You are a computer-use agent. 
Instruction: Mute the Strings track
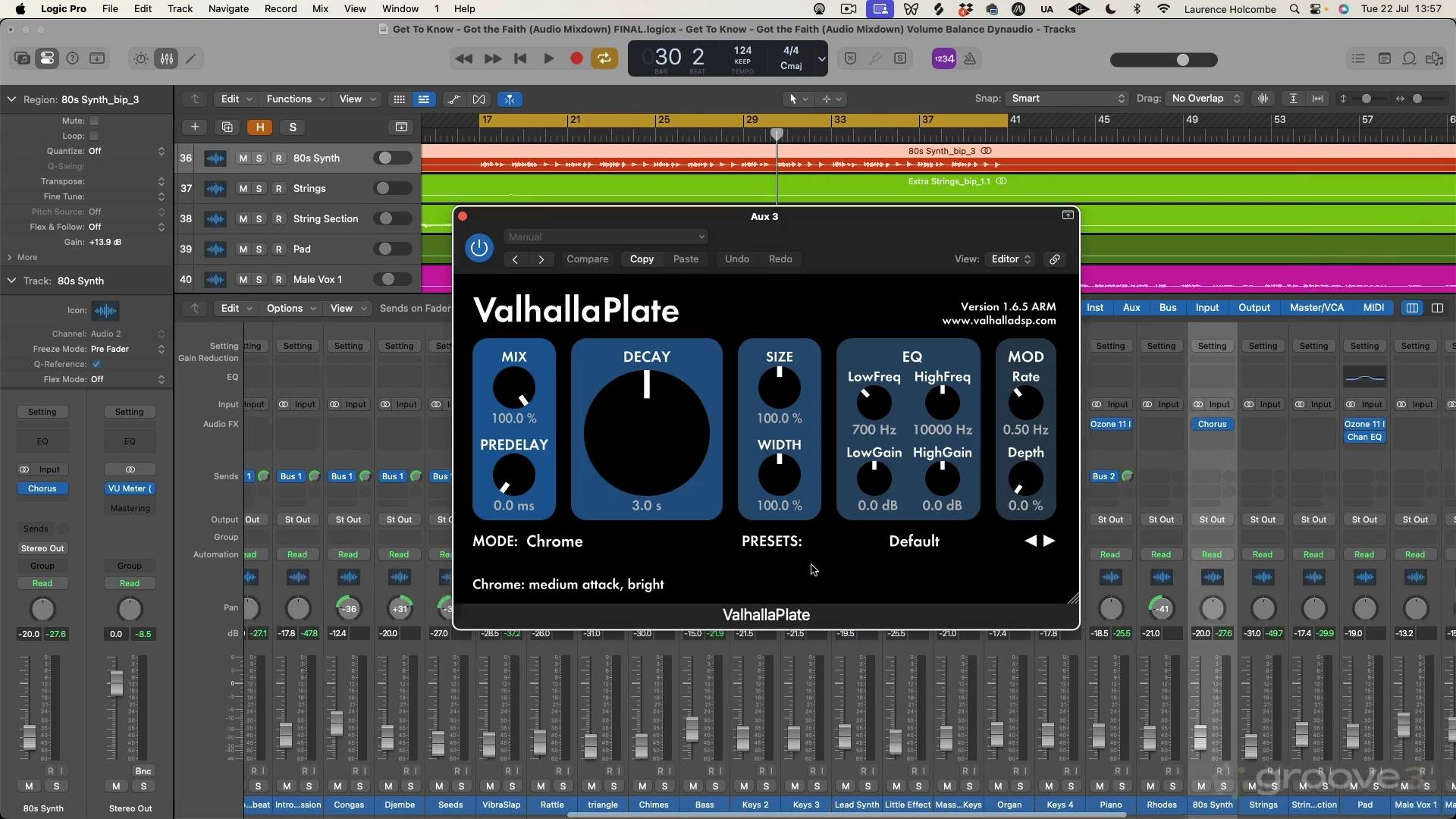tap(242, 188)
